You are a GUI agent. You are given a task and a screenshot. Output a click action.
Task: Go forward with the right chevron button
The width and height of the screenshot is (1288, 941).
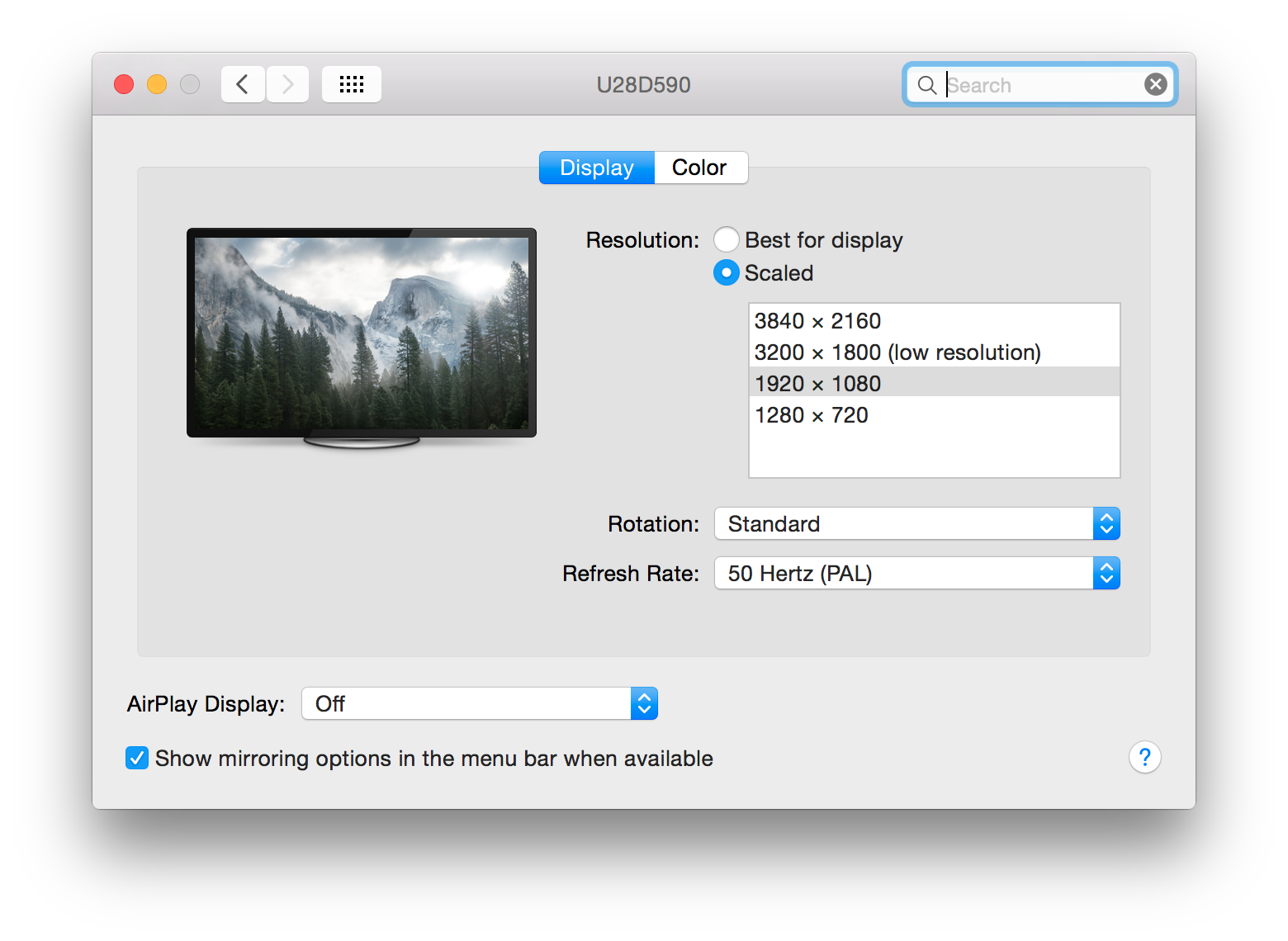(287, 84)
